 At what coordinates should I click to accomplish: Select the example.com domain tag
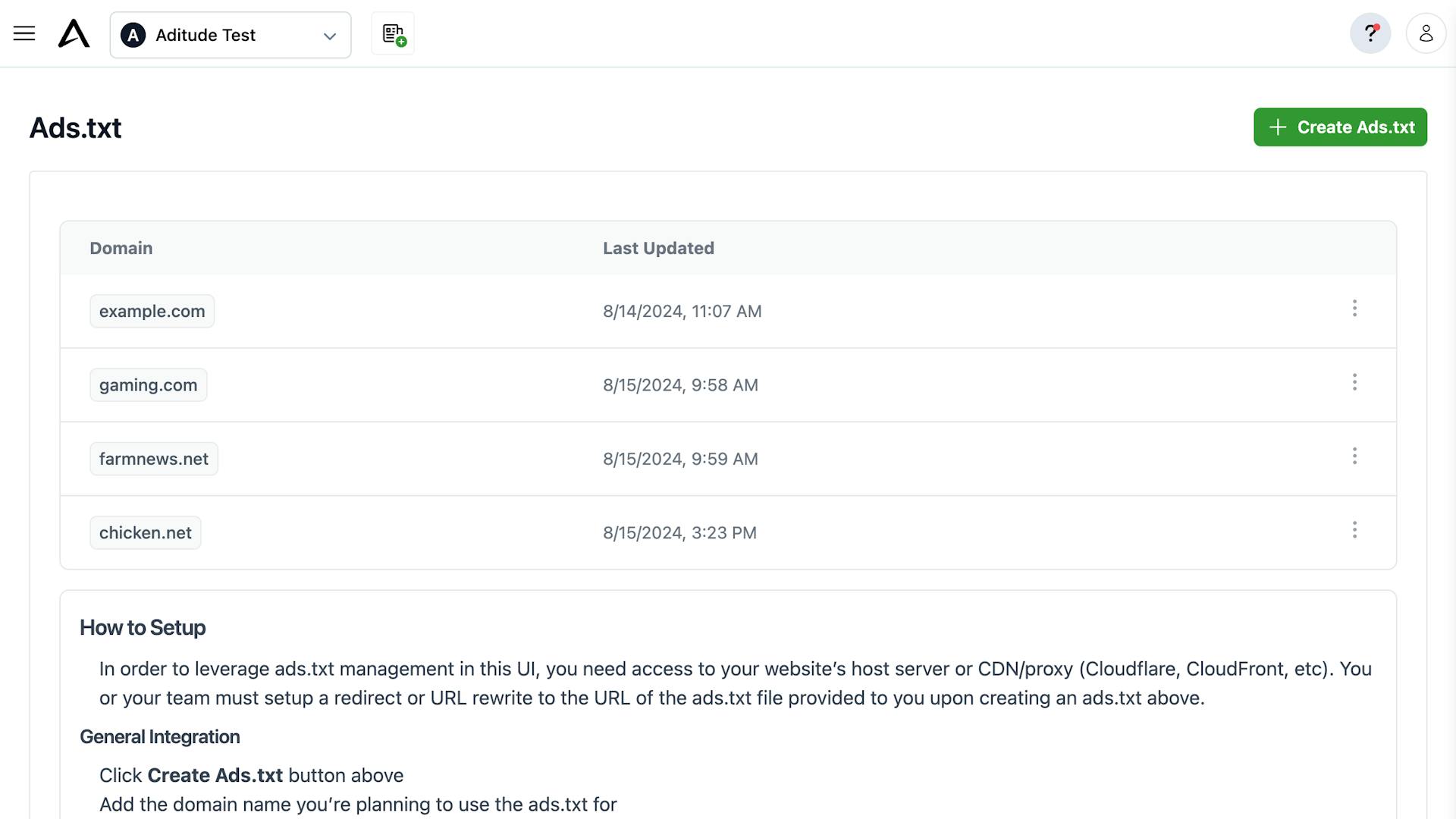pos(152,312)
